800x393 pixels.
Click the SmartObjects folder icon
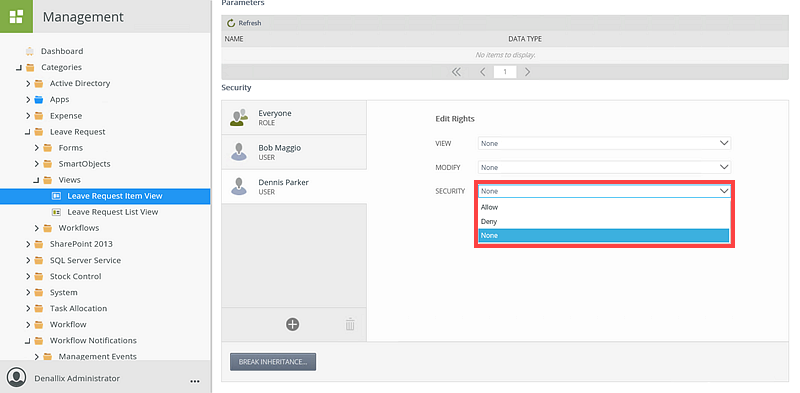tap(47, 164)
